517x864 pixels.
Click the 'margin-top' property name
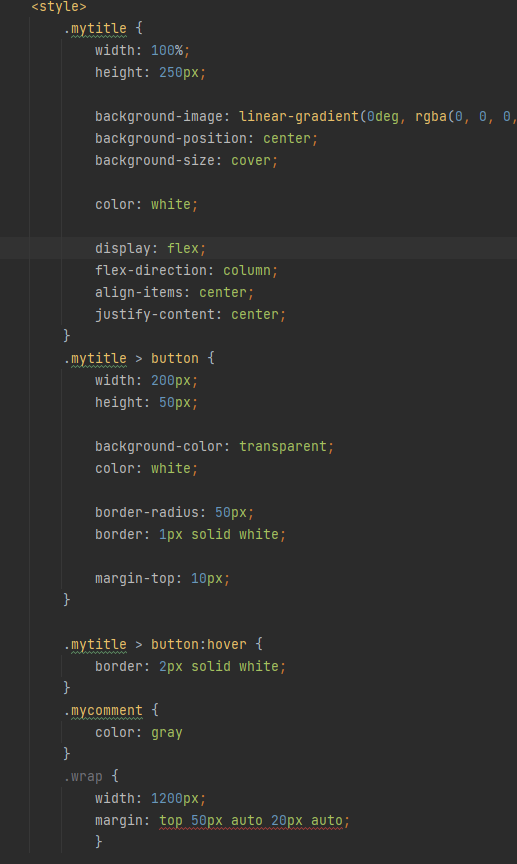(x=135, y=579)
